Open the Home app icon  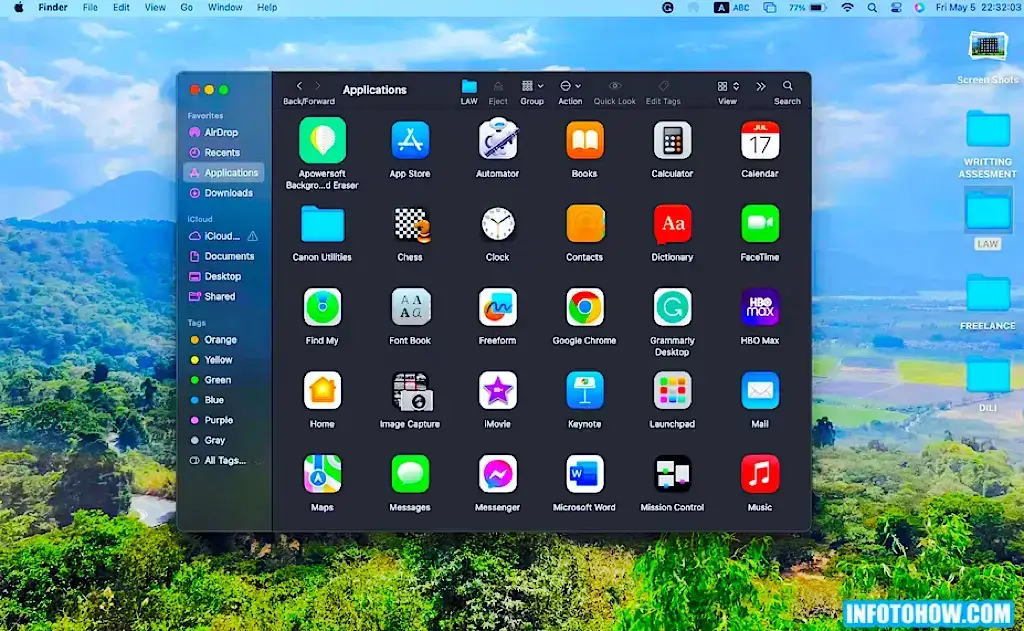[x=322, y=391]
